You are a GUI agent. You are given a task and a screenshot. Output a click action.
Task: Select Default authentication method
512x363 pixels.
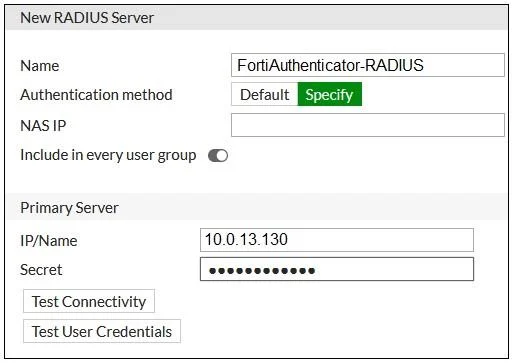[x=264, y=95]
